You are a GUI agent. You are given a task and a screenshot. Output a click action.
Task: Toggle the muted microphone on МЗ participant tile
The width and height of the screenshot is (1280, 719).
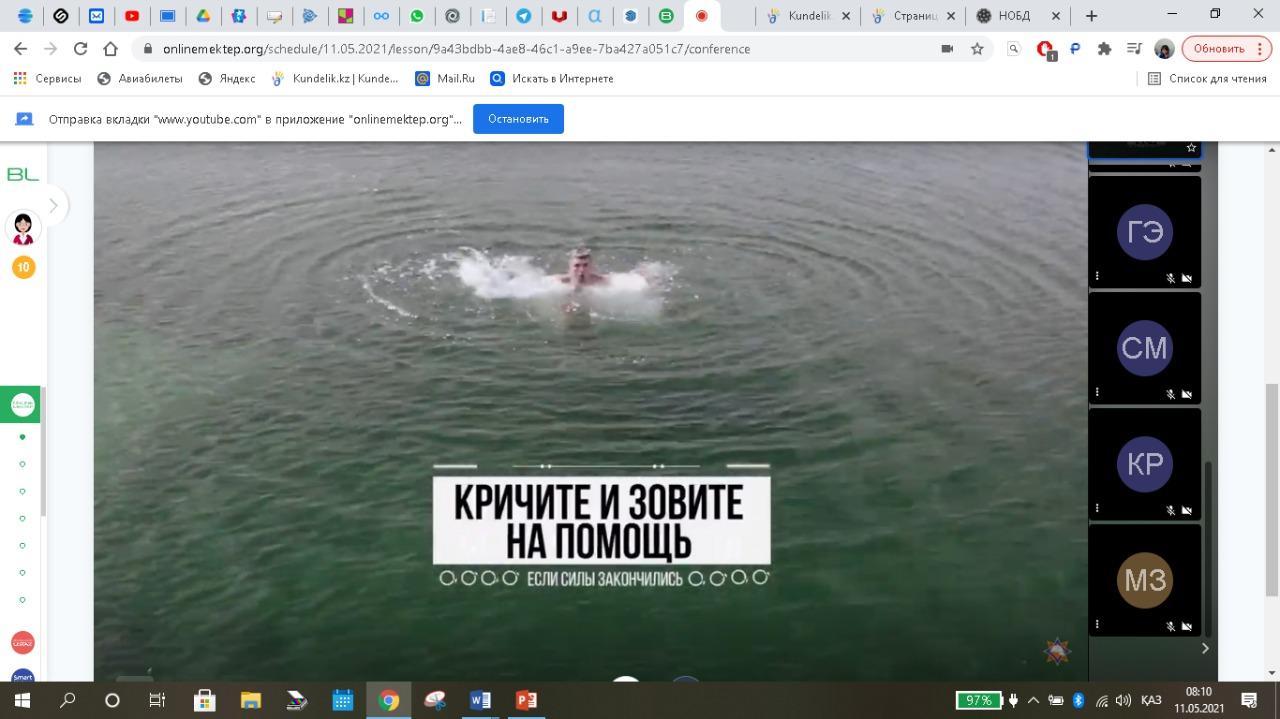[x=1170, y=626]
